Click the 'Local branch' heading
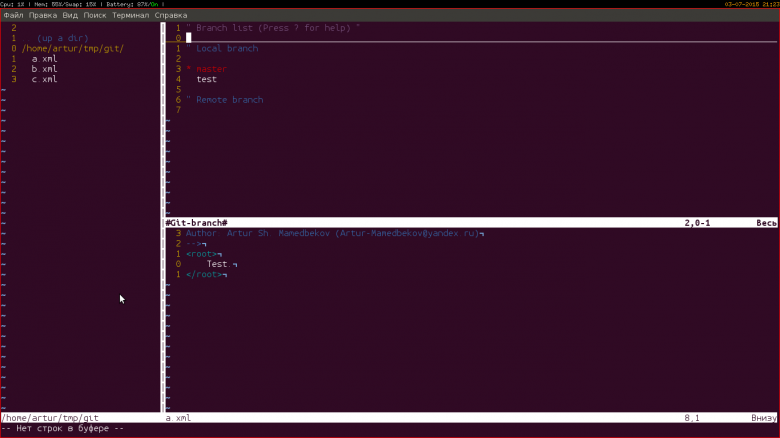The image size is (780, 438). tap(227, 49)
